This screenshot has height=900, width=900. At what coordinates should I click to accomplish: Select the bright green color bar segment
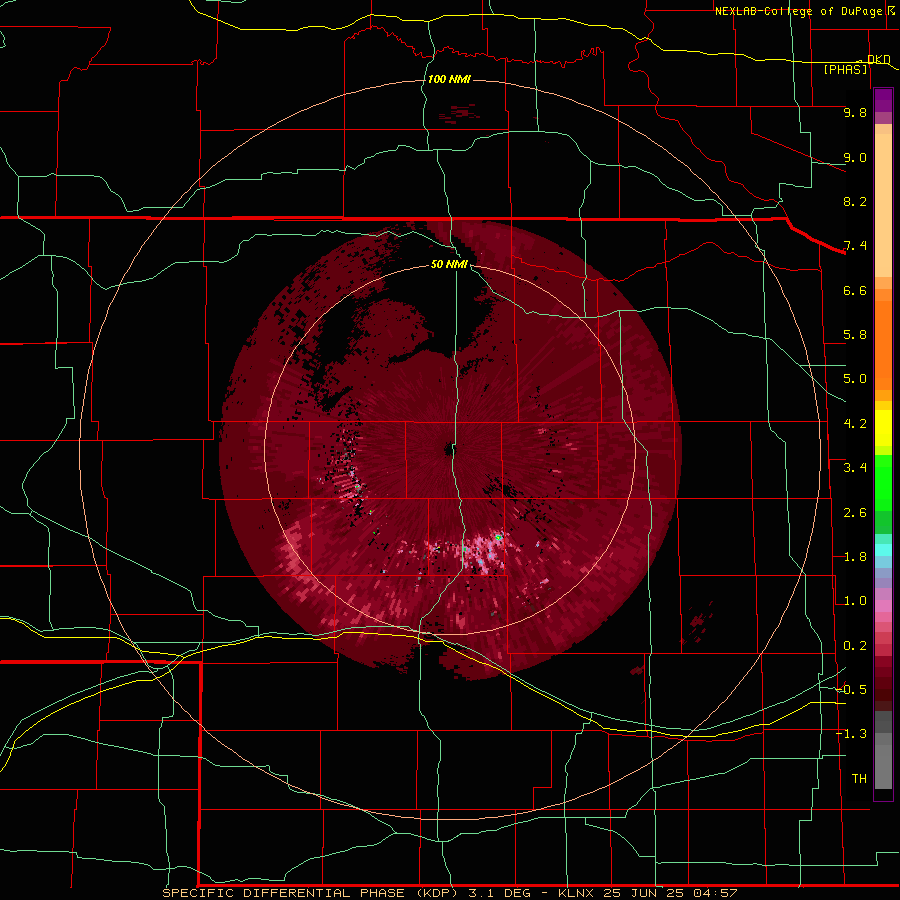click(x=883, y=482)
